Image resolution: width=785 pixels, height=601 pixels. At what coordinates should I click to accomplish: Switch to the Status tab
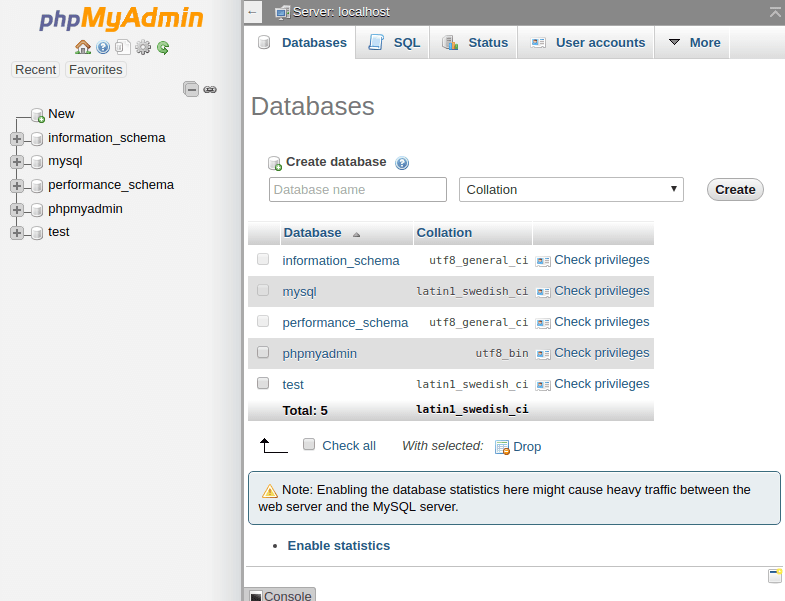[475, 43]
